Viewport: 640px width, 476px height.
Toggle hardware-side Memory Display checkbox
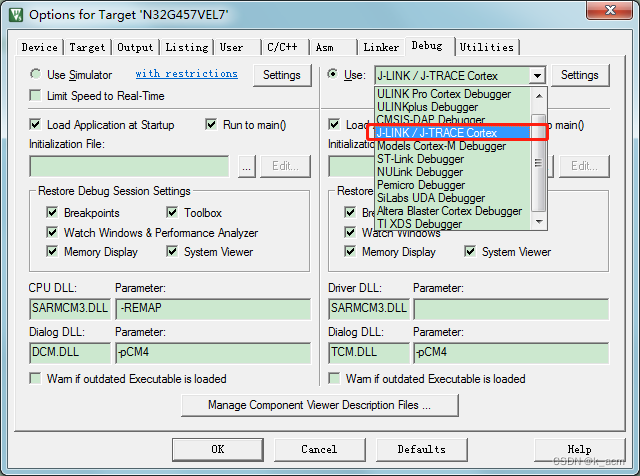[x=350, y=251]
